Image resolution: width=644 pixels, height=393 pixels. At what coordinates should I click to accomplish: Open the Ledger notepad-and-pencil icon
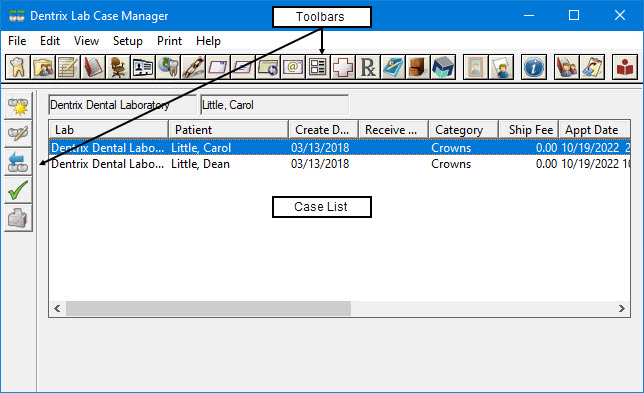68,67
